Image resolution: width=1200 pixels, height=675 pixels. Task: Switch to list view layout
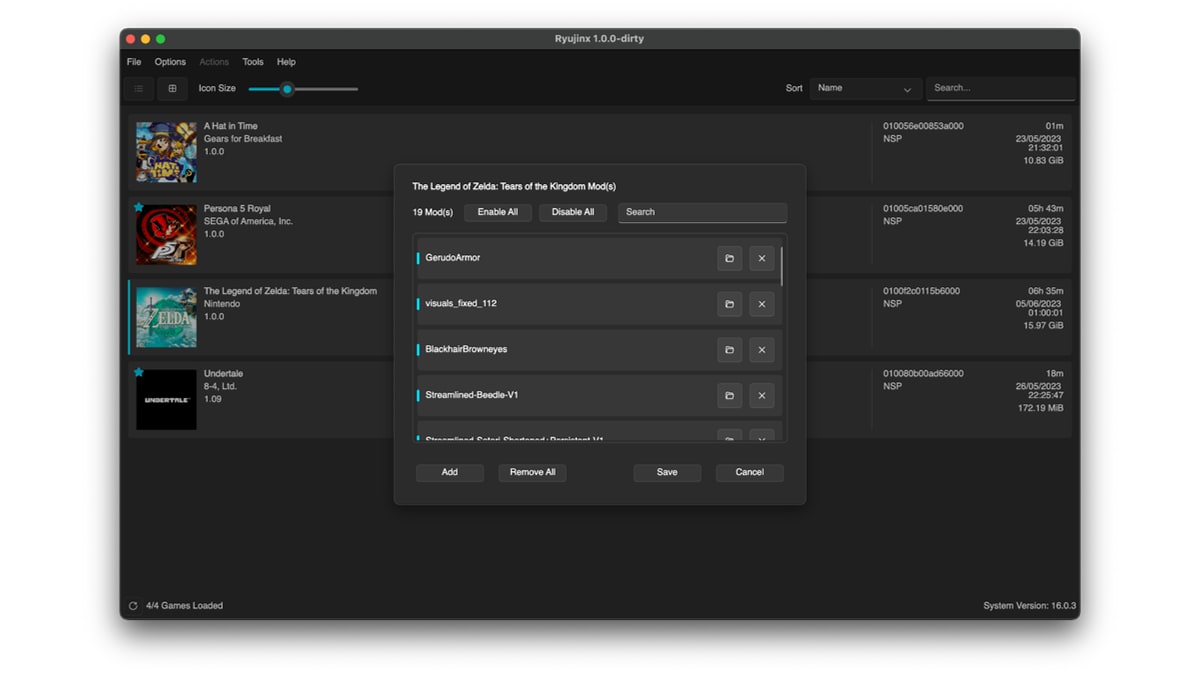[138, 89]
